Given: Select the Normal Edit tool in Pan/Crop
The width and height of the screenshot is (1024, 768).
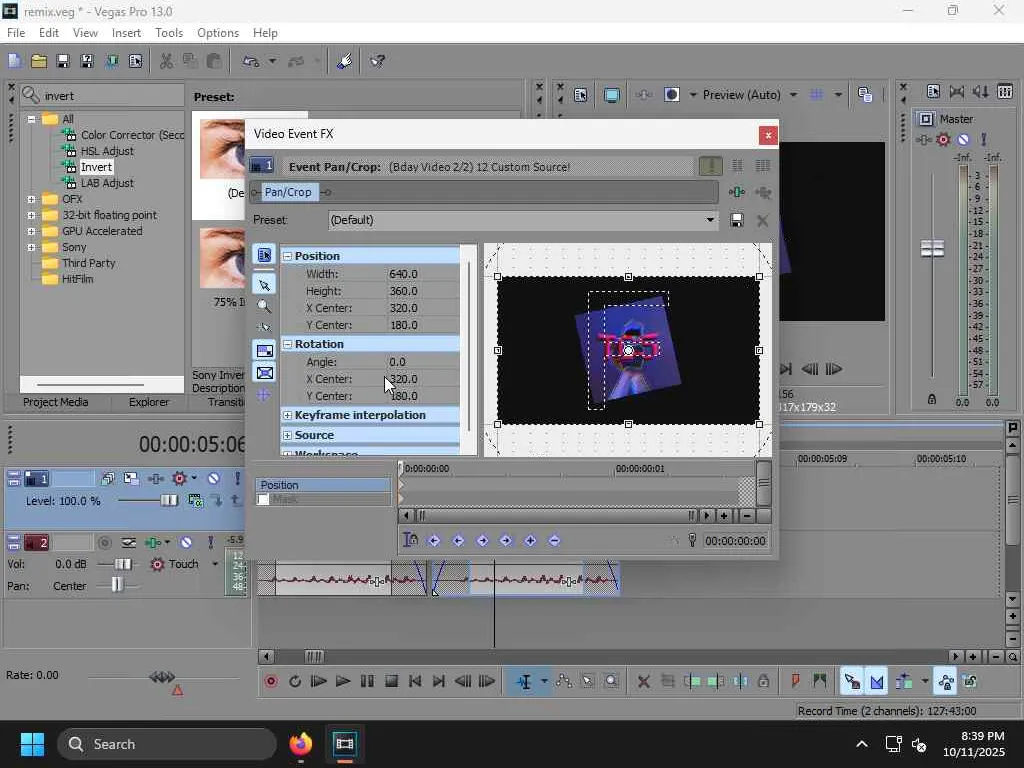Looking at the screenshot, I should [264, 285].
